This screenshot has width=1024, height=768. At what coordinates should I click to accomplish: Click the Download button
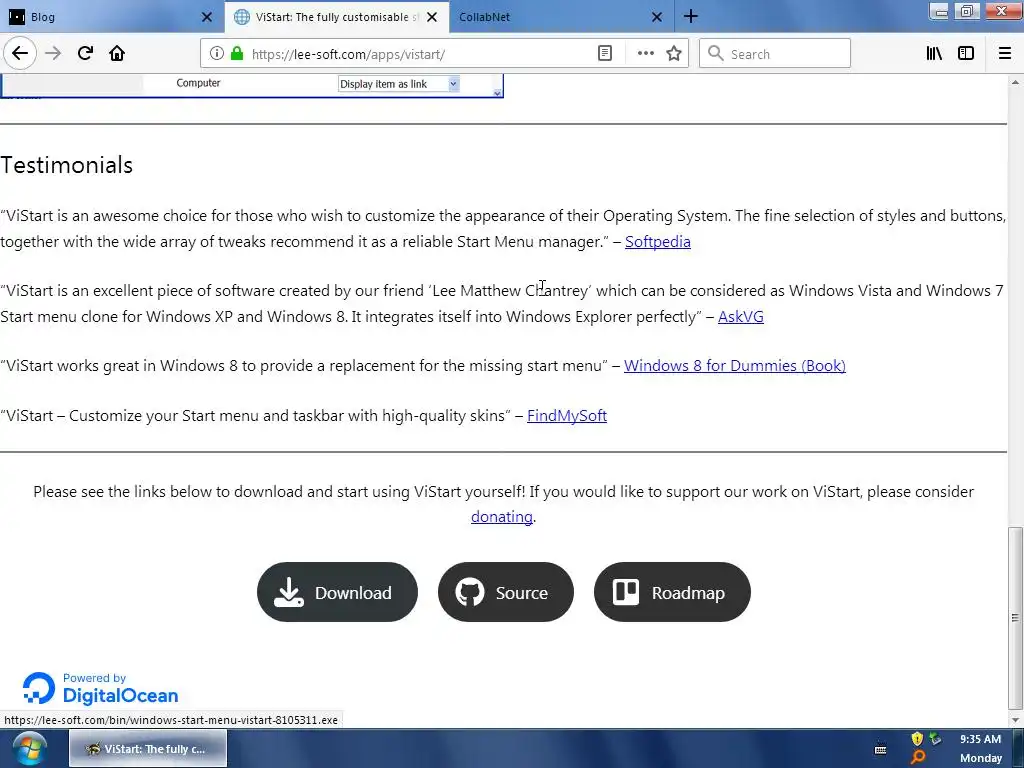(337, 592)
